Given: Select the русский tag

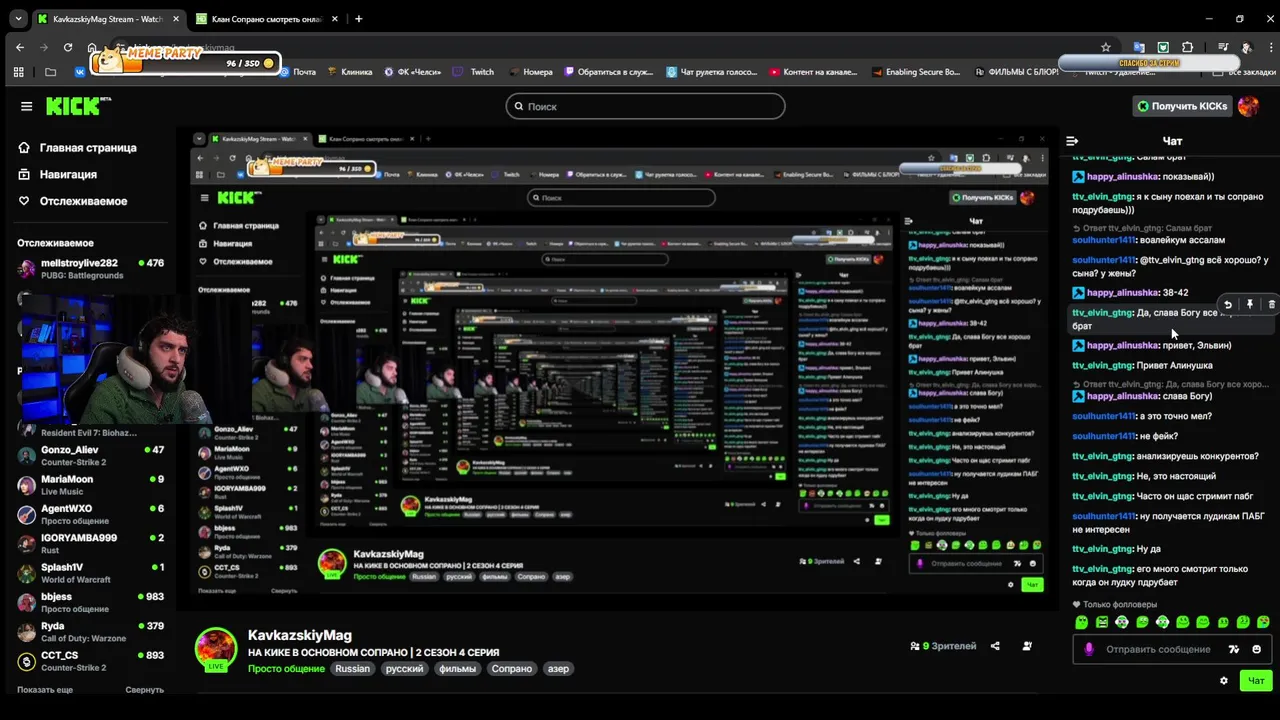Looking at the screenshot, I should click(405, 669).
